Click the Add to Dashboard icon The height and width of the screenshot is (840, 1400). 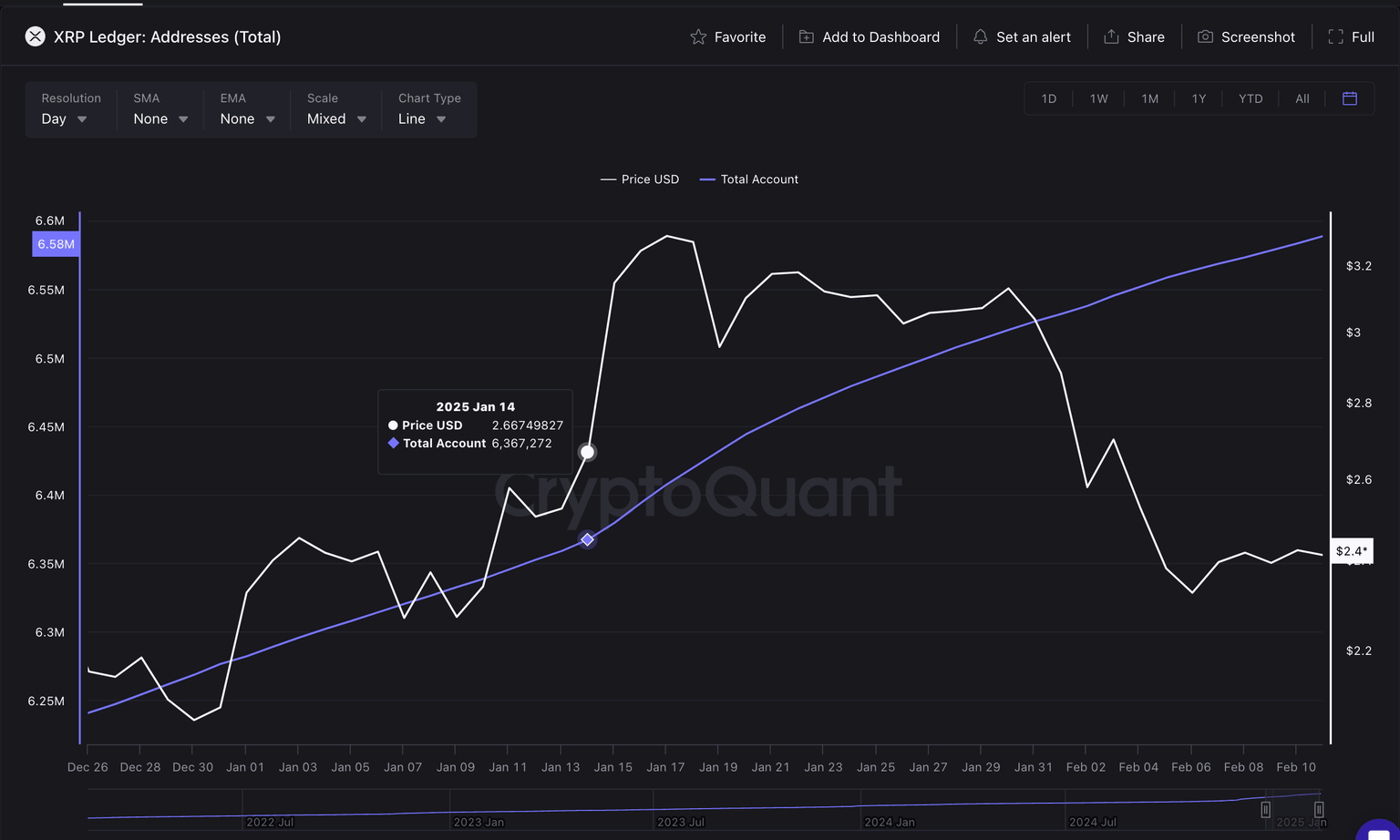807,37
